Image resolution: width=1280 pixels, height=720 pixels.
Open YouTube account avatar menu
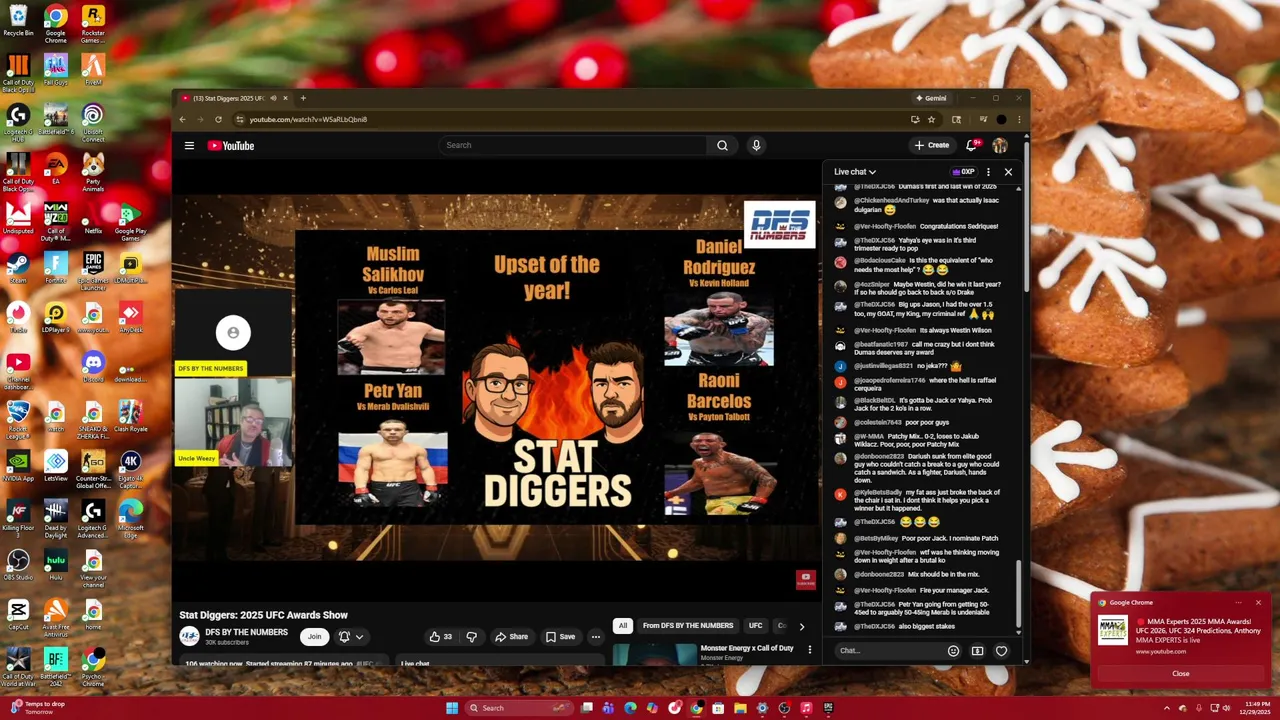[999, 145]
